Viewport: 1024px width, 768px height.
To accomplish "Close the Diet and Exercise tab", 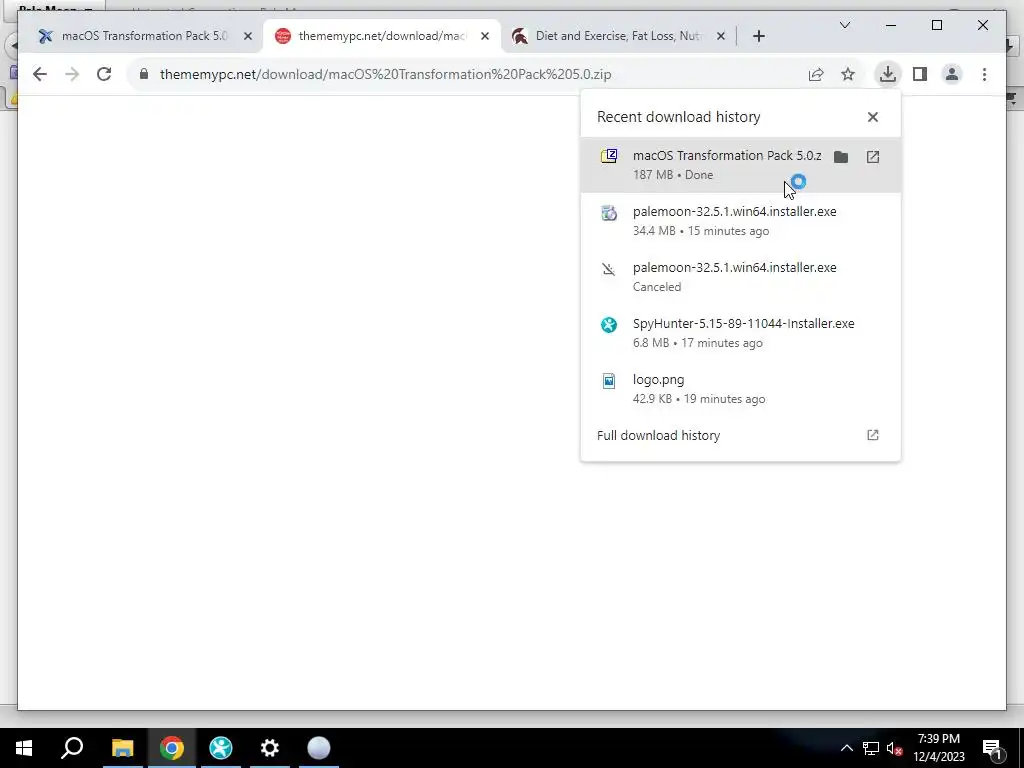I will (x=720, y=37).
